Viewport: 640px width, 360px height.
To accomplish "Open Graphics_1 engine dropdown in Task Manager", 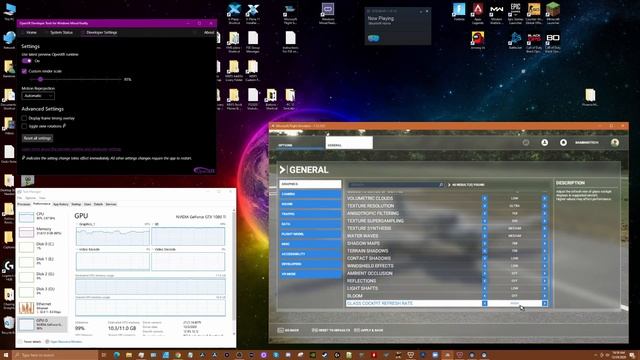I will point(86,224).
